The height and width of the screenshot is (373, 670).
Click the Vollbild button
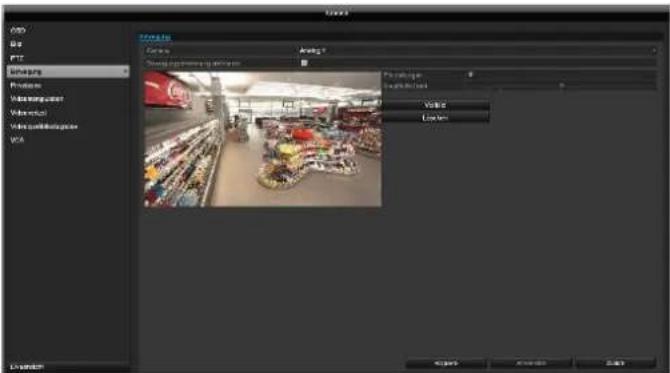point(435,105)
